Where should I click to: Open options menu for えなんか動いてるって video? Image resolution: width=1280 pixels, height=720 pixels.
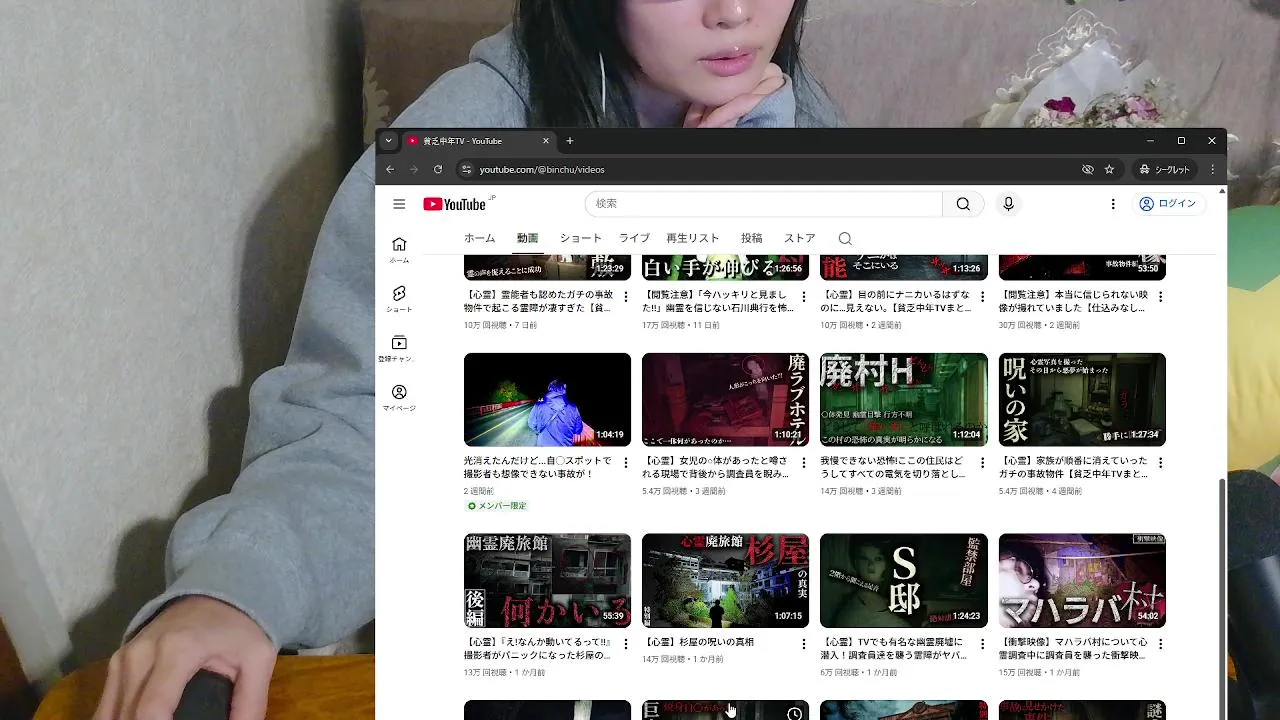(626, 644)
